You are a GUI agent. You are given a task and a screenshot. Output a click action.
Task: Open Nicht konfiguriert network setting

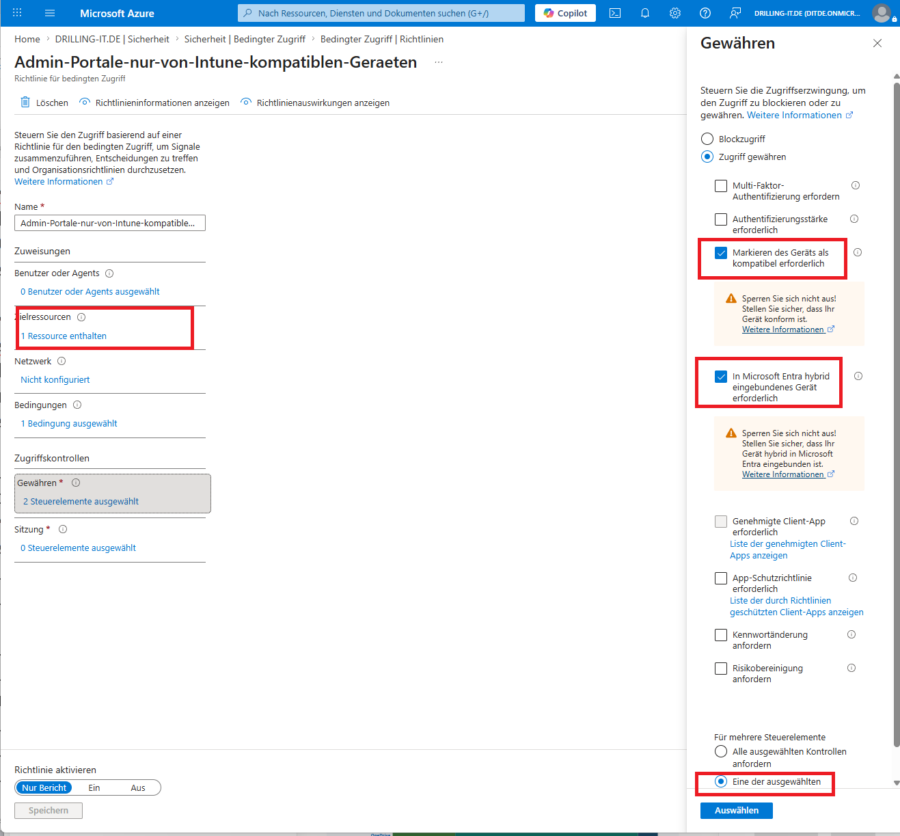(55, 380)
